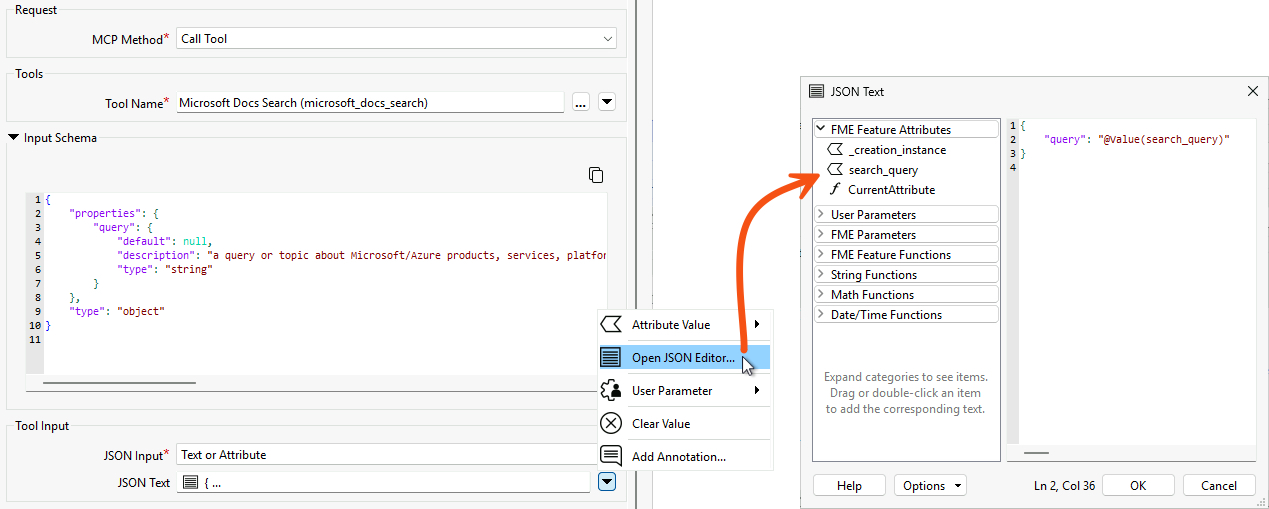1269x509 pixels.
Task: Click the search_query attribute icon
Action: point(835,170)
